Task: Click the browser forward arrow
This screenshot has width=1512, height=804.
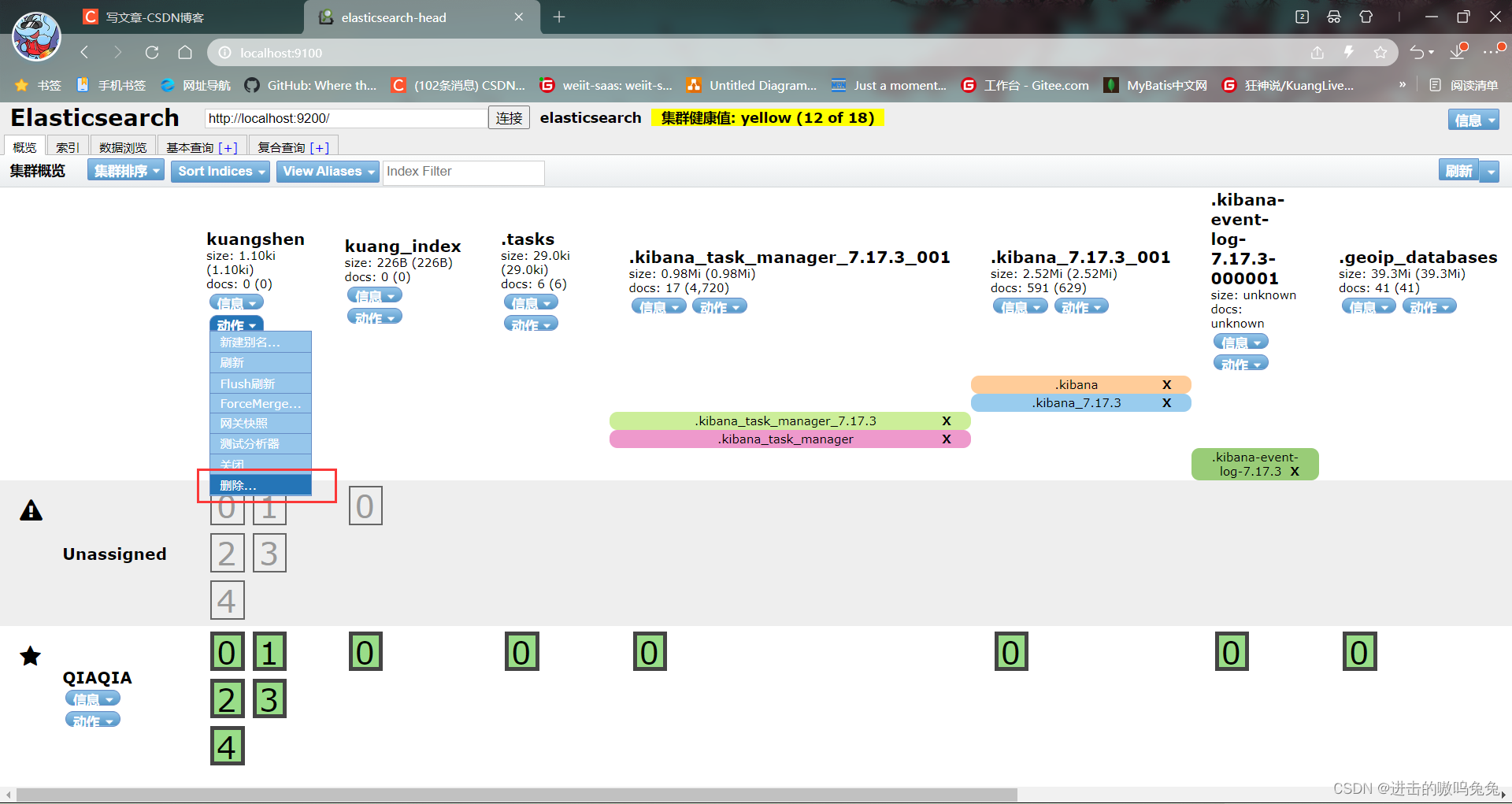Action: [118, 53]
